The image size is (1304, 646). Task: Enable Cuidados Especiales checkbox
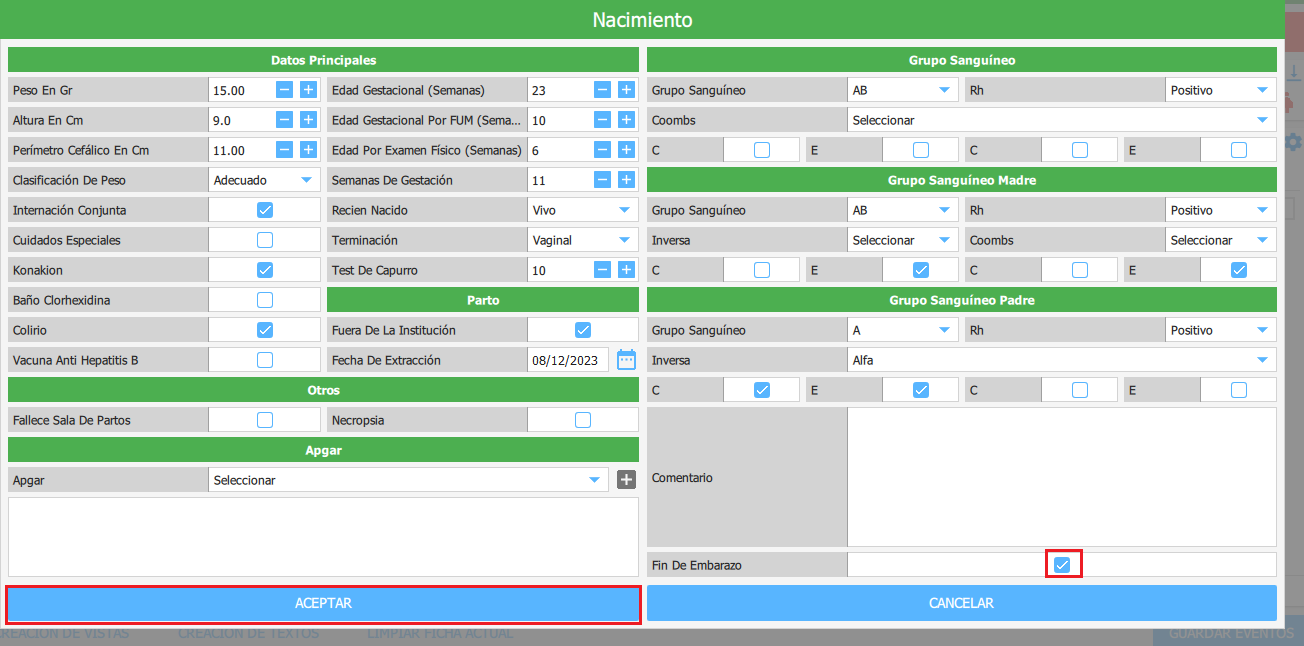pyautogui.click(x=265, y=240)
